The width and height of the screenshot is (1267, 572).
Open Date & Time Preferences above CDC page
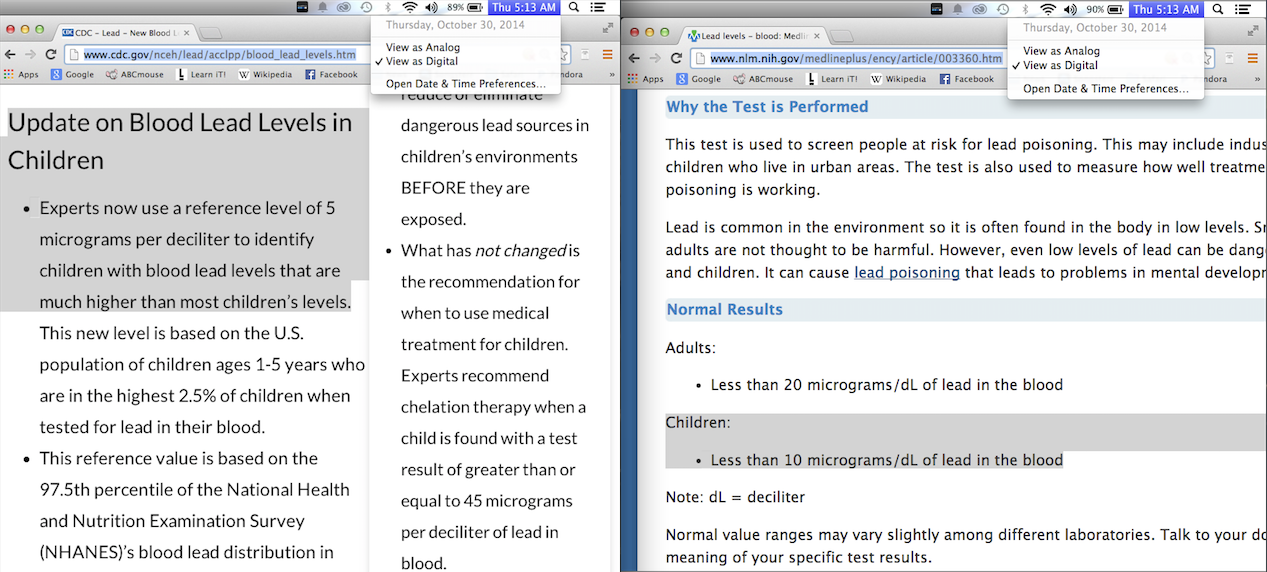coord(465,84)
